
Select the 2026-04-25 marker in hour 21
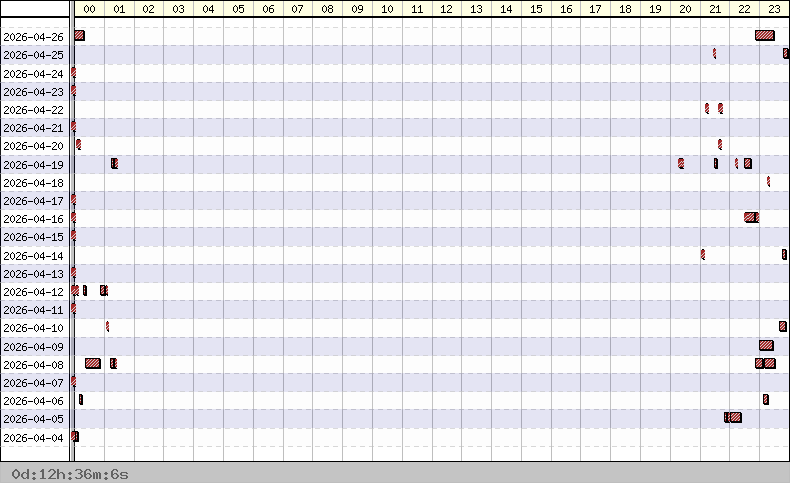click(x=714, y=53)
